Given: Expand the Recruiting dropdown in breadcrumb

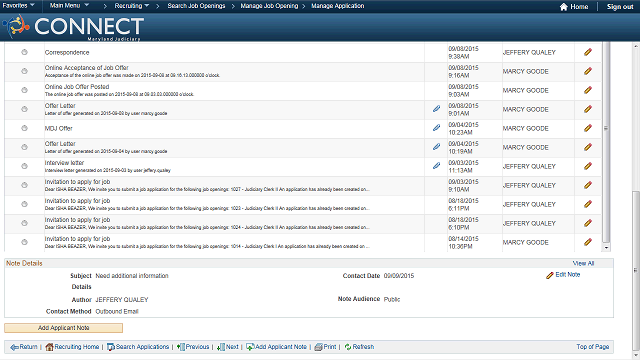Looking at the screenshot, I should tap(131, 6).
